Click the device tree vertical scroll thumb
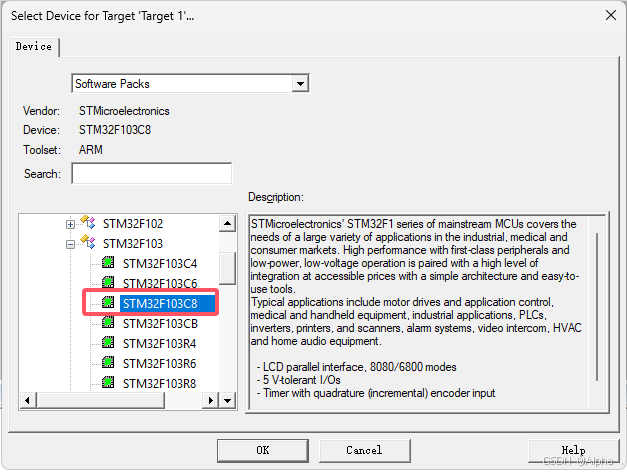The height and width of the screenshot is (472, 627). tap(228, 268)
